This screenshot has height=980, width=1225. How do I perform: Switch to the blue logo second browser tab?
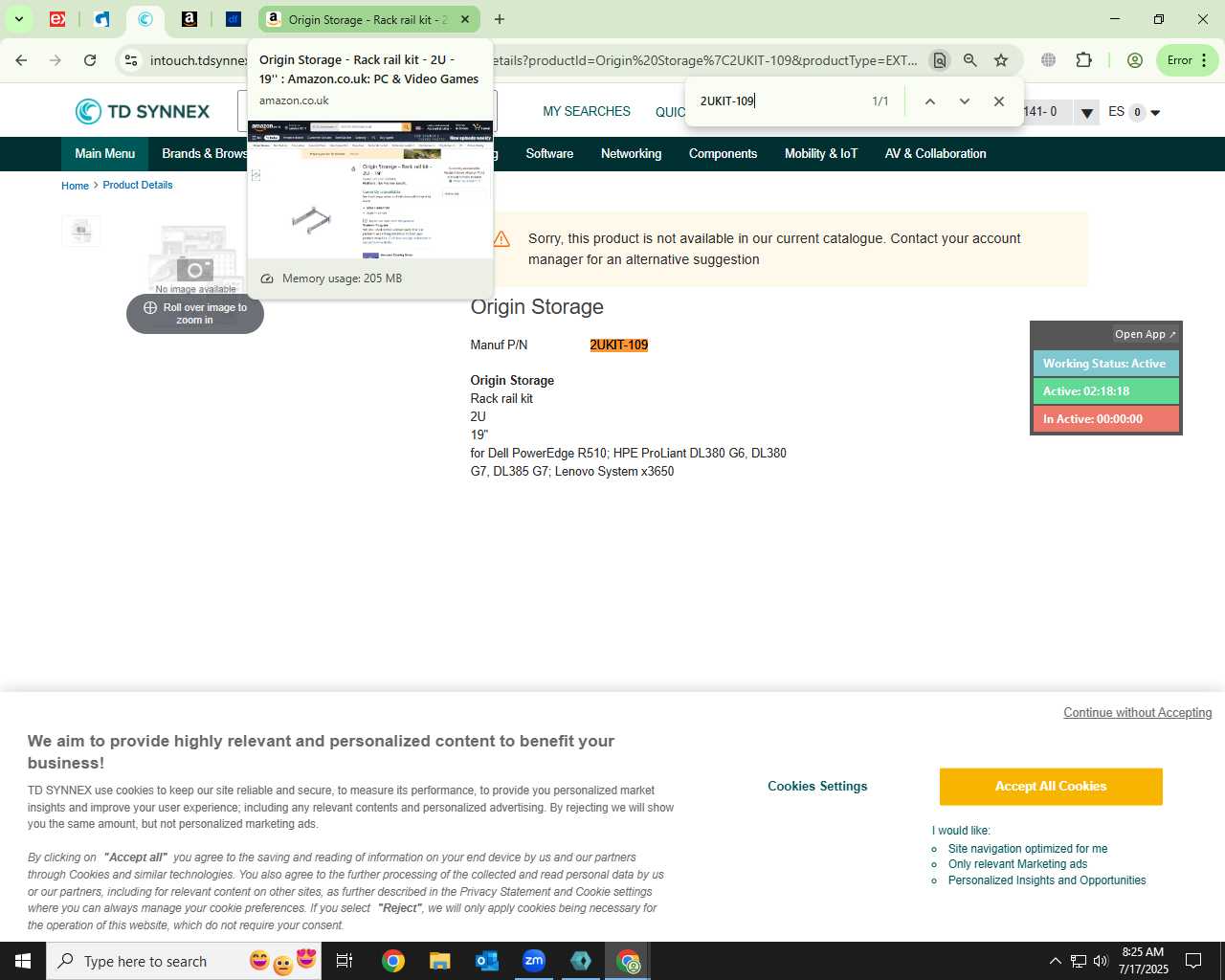coord(101,19)
